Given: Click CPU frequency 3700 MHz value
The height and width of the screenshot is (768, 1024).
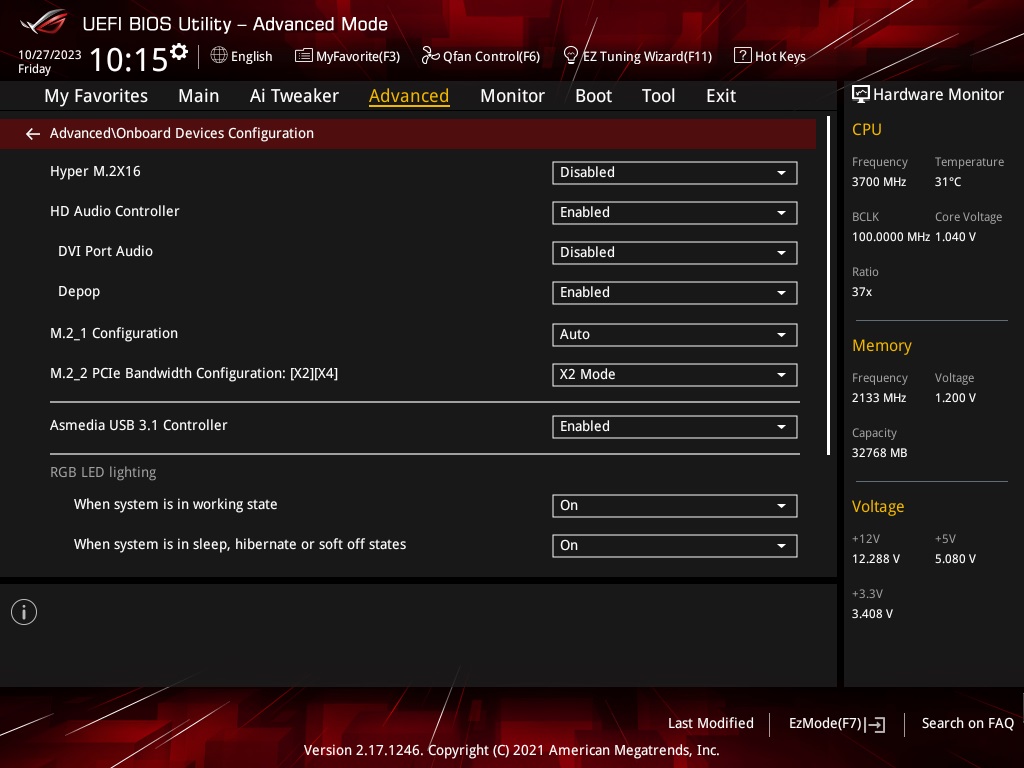Looking at the screenshot, I should tap(879, 182).
